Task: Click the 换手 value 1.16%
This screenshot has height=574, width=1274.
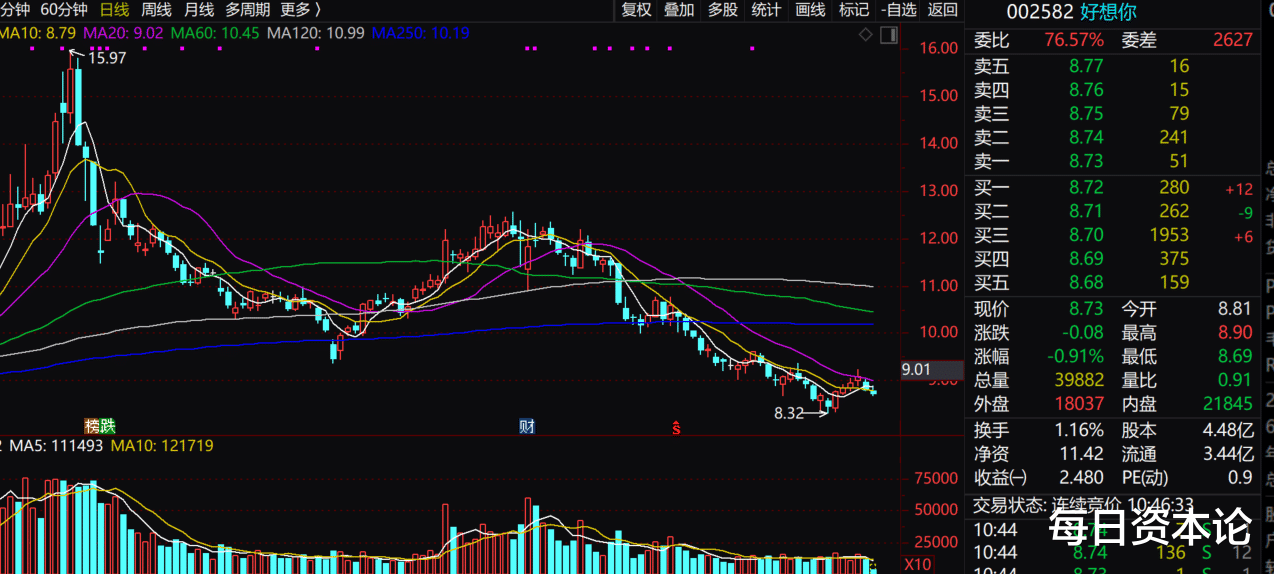Action: click(x=1079, y=430)
